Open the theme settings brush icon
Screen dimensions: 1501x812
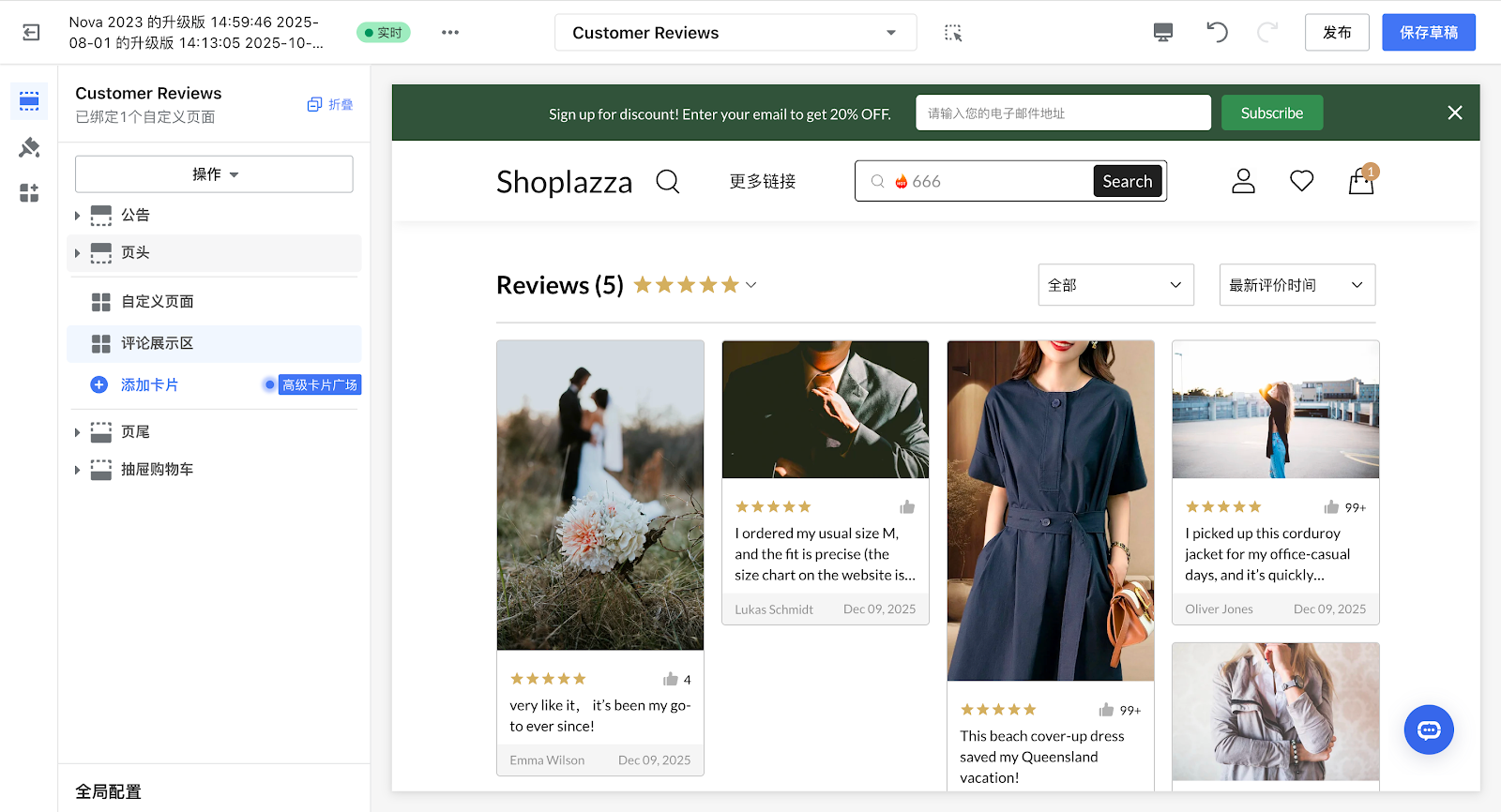point(29,147)
